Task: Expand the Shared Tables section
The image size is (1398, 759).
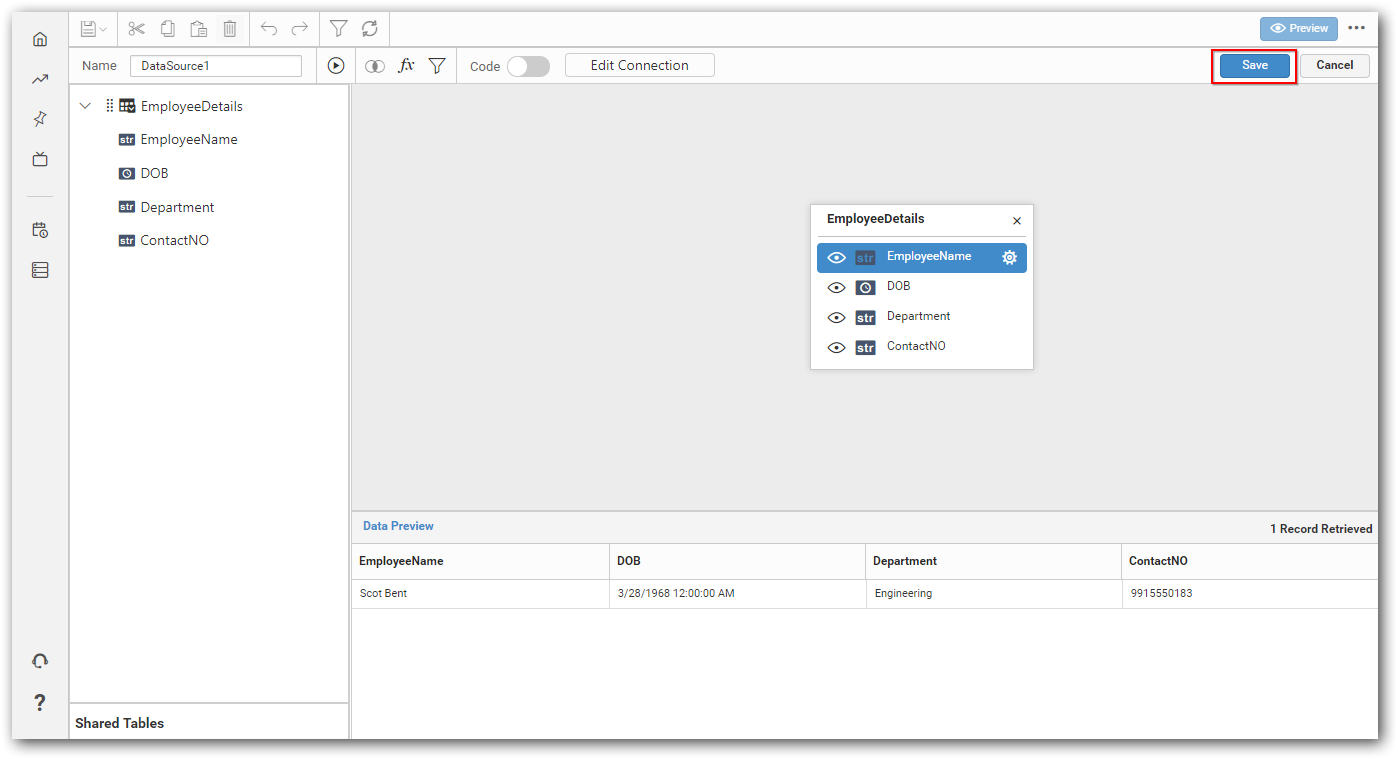Action: 119,723
